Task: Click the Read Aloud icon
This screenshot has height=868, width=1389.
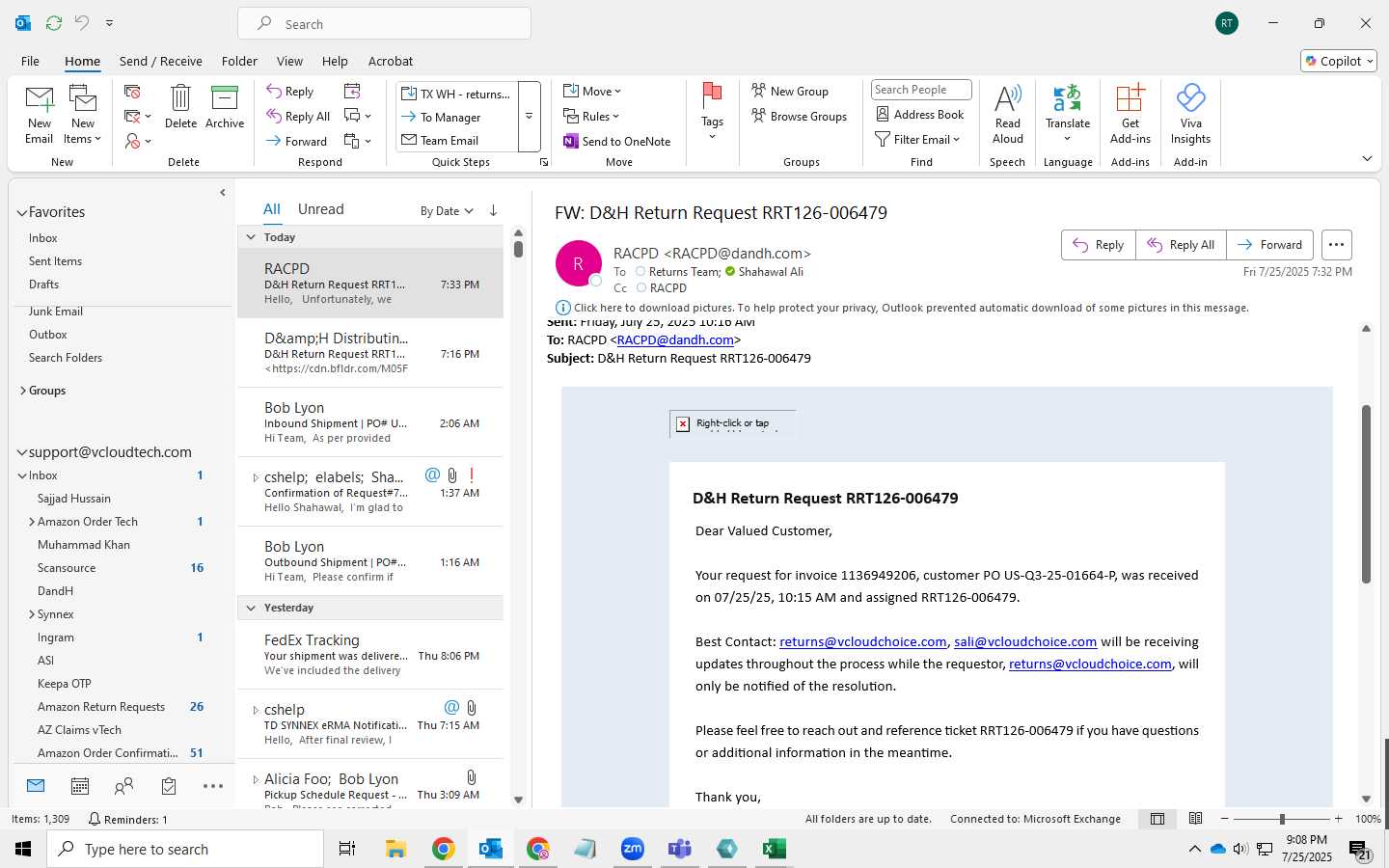Action: (1007, 114)
